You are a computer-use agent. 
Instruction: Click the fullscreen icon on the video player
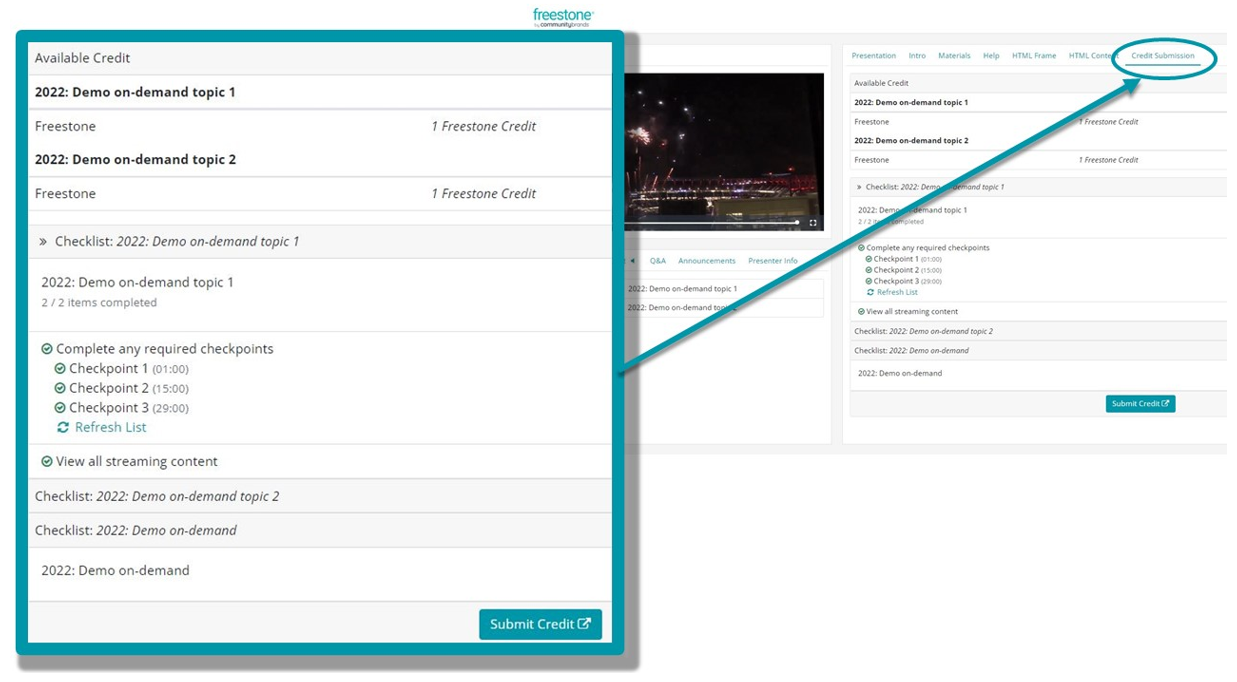[812, 223]
